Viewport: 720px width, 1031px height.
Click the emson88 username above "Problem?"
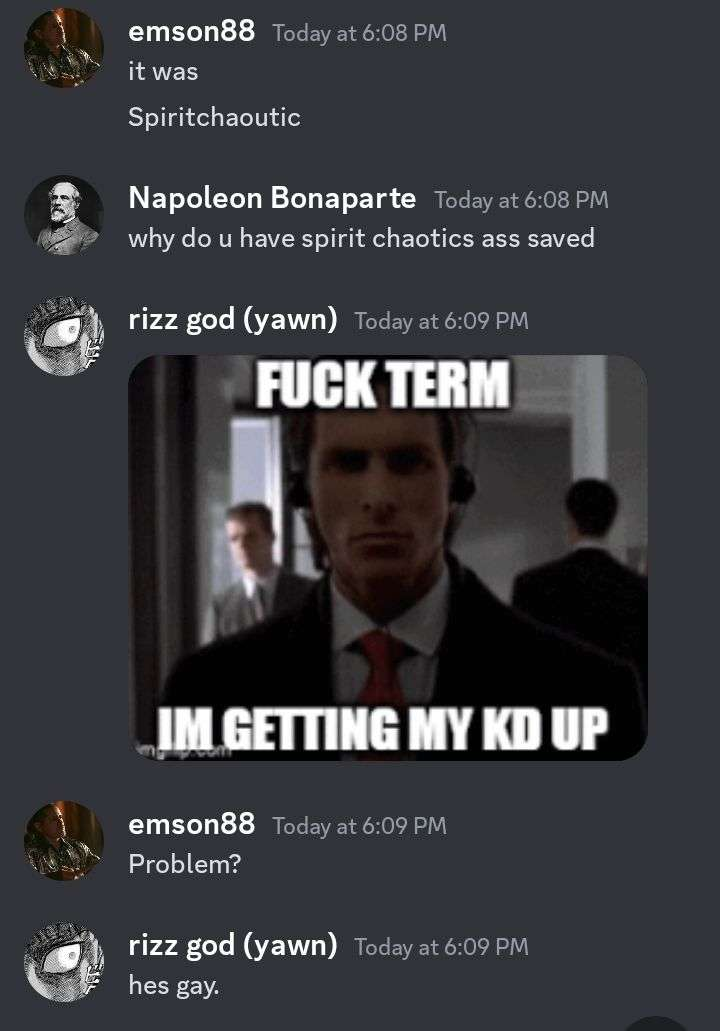coord(191,824)
